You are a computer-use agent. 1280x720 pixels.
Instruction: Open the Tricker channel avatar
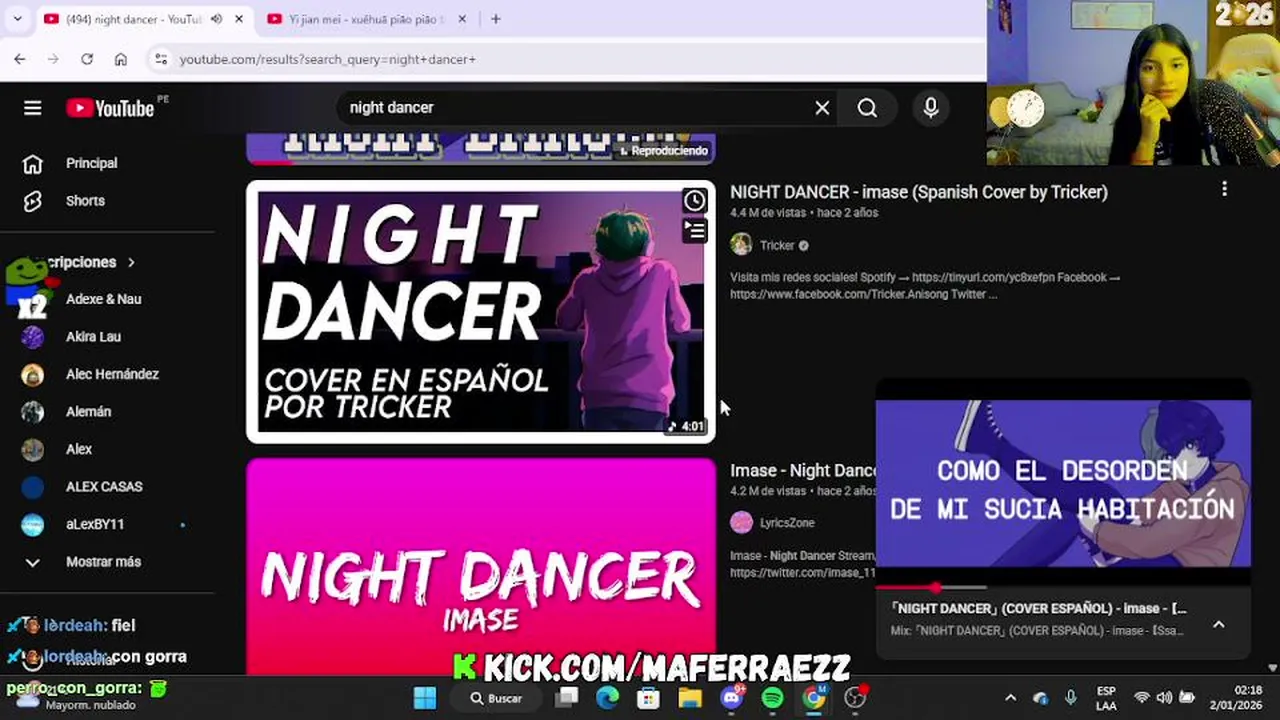click(741, 245)
